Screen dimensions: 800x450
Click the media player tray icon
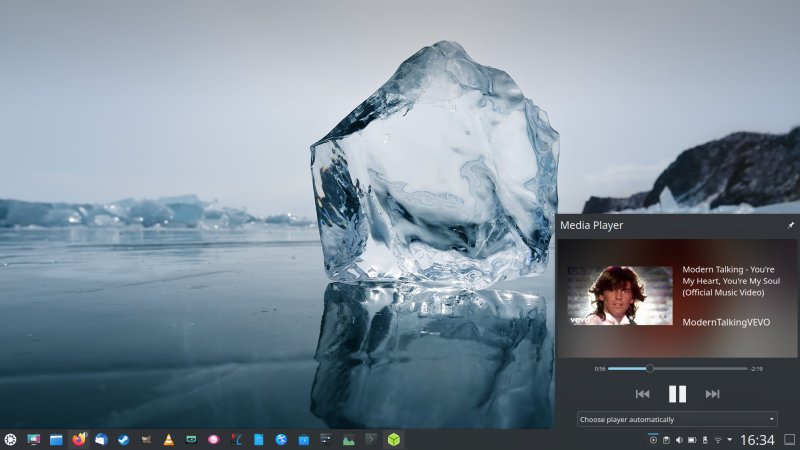click(653, 440)
